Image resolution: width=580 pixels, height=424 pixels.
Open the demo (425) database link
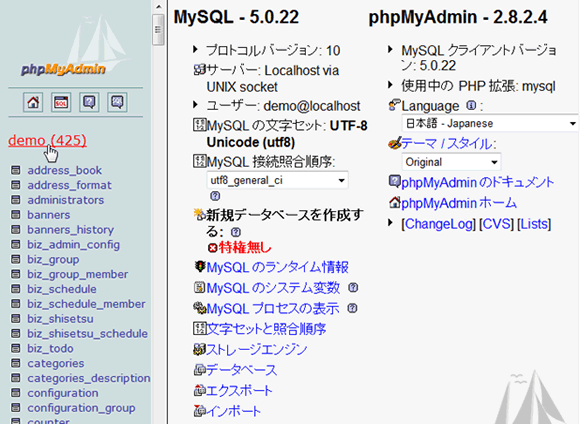click(47, 141)
